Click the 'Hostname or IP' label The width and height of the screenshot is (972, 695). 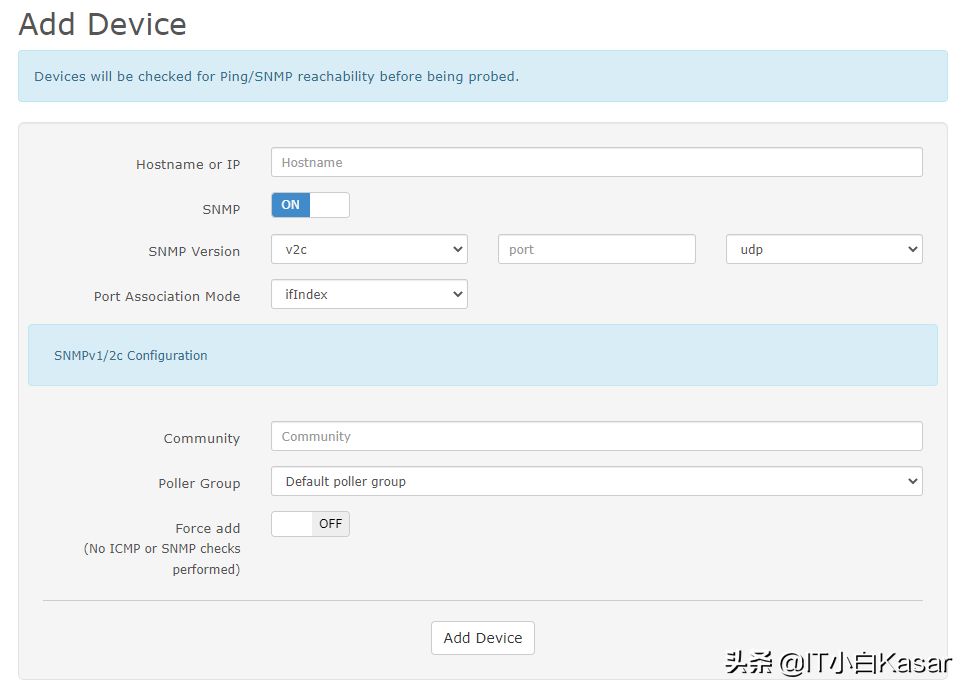pos(188,165)
